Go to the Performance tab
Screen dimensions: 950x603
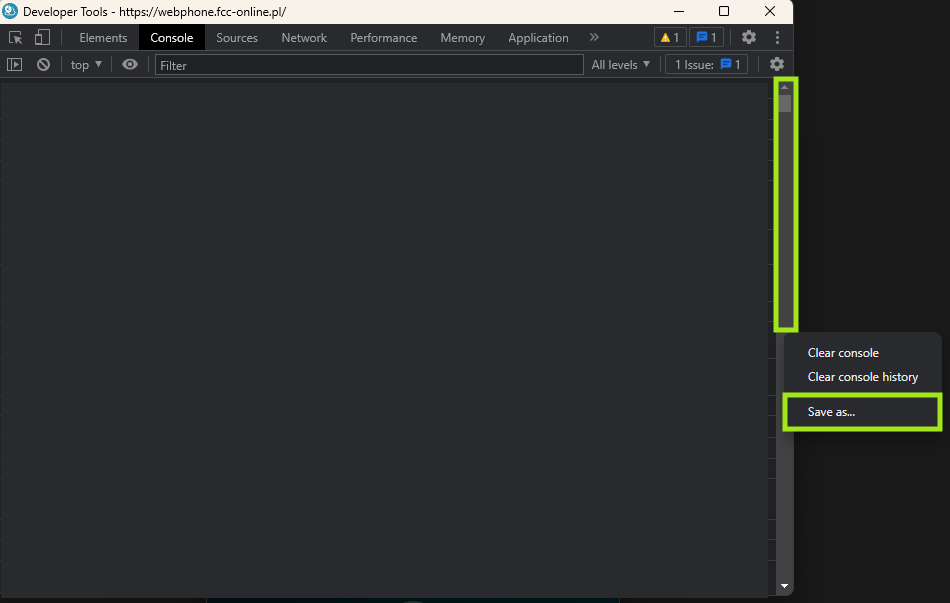(384, 38)
